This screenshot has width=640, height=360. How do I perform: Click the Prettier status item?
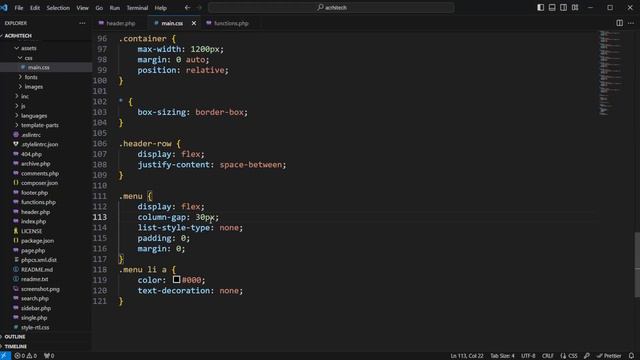[609, 356]
